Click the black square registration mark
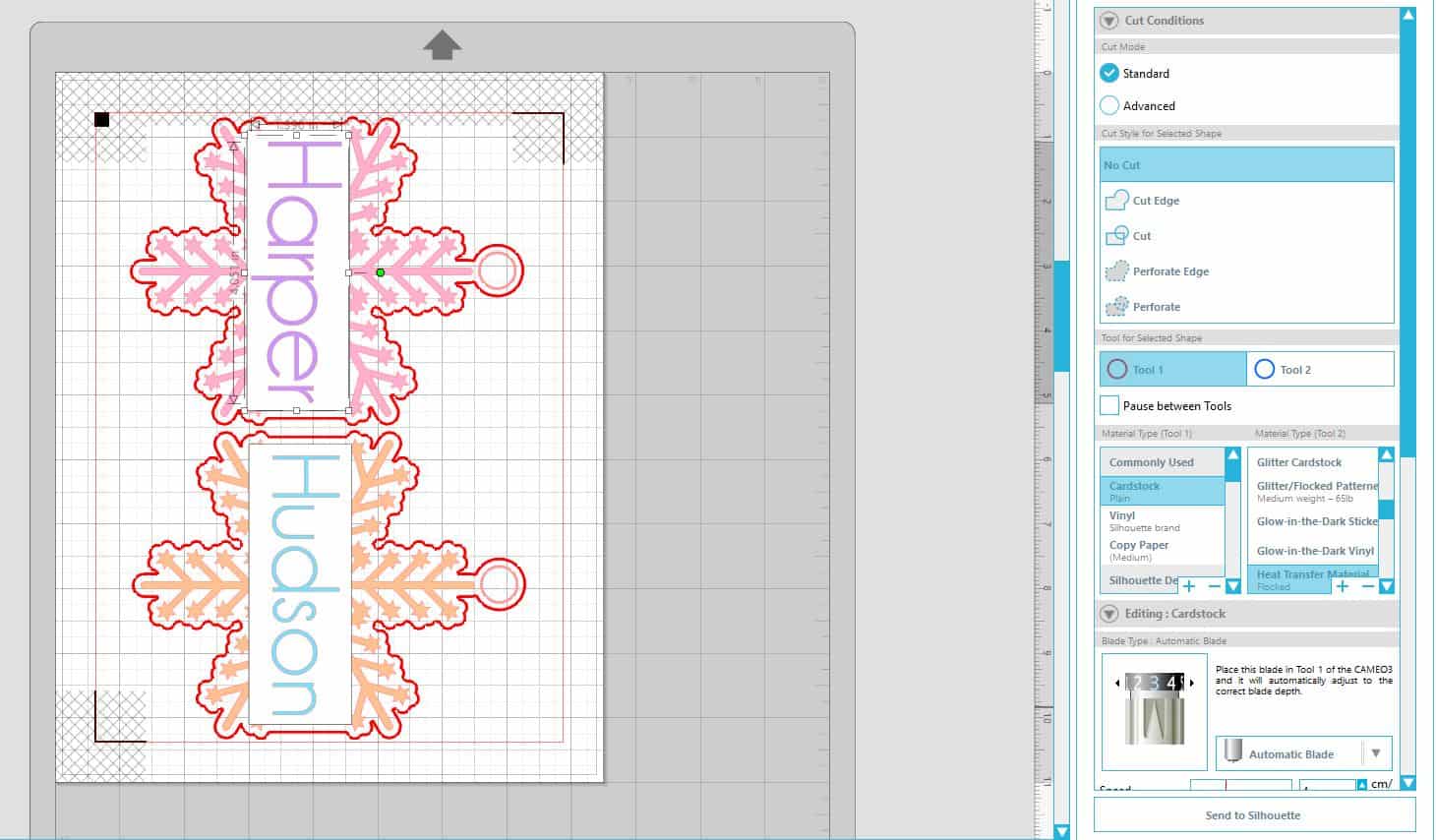Image resolution: width=1436 pixels, height=840 pixels. tap(101, 119)
